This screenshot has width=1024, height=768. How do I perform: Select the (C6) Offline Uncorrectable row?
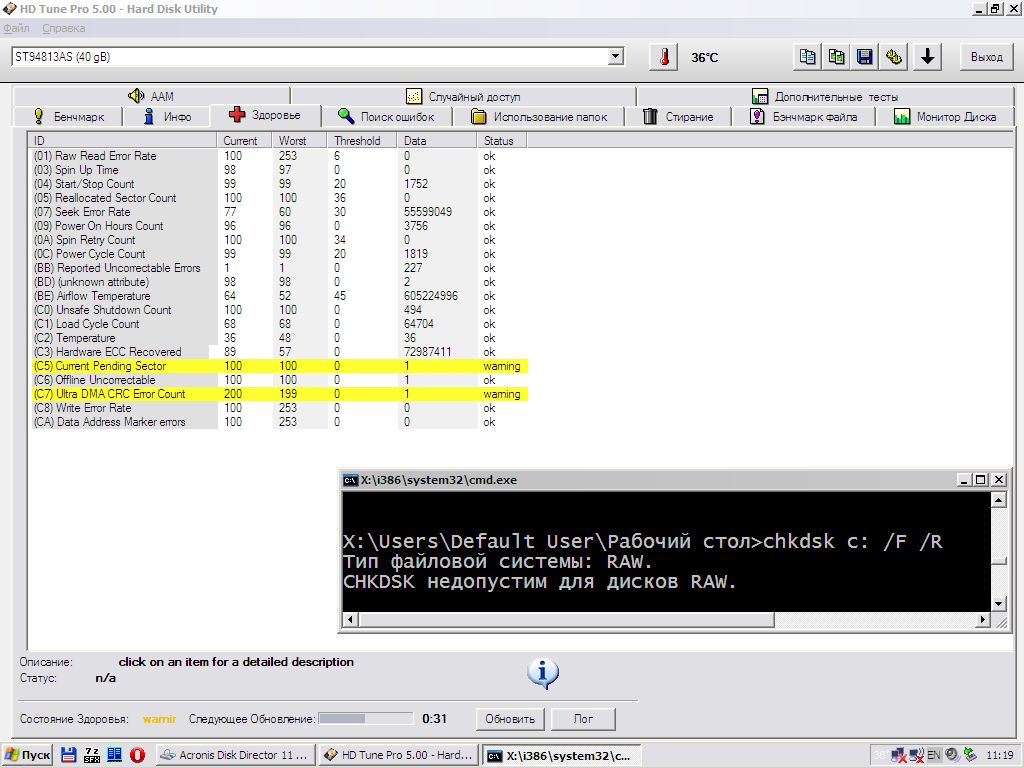click(280, 380)
